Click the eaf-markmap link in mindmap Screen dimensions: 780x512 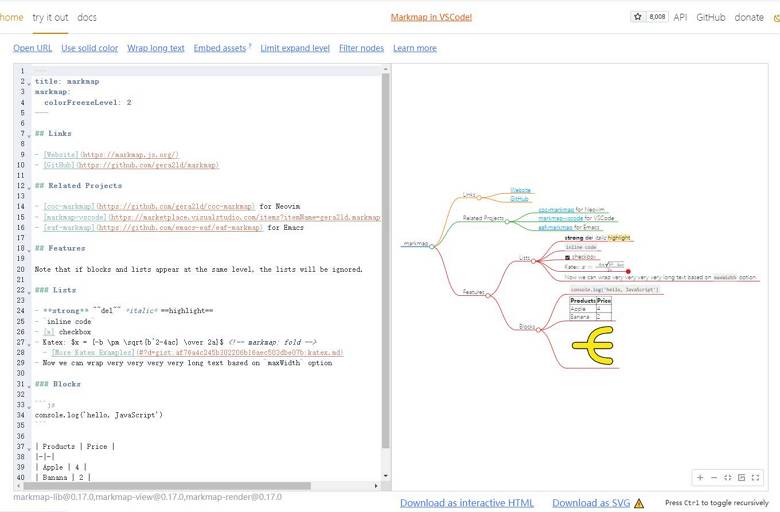pos(555,227)
